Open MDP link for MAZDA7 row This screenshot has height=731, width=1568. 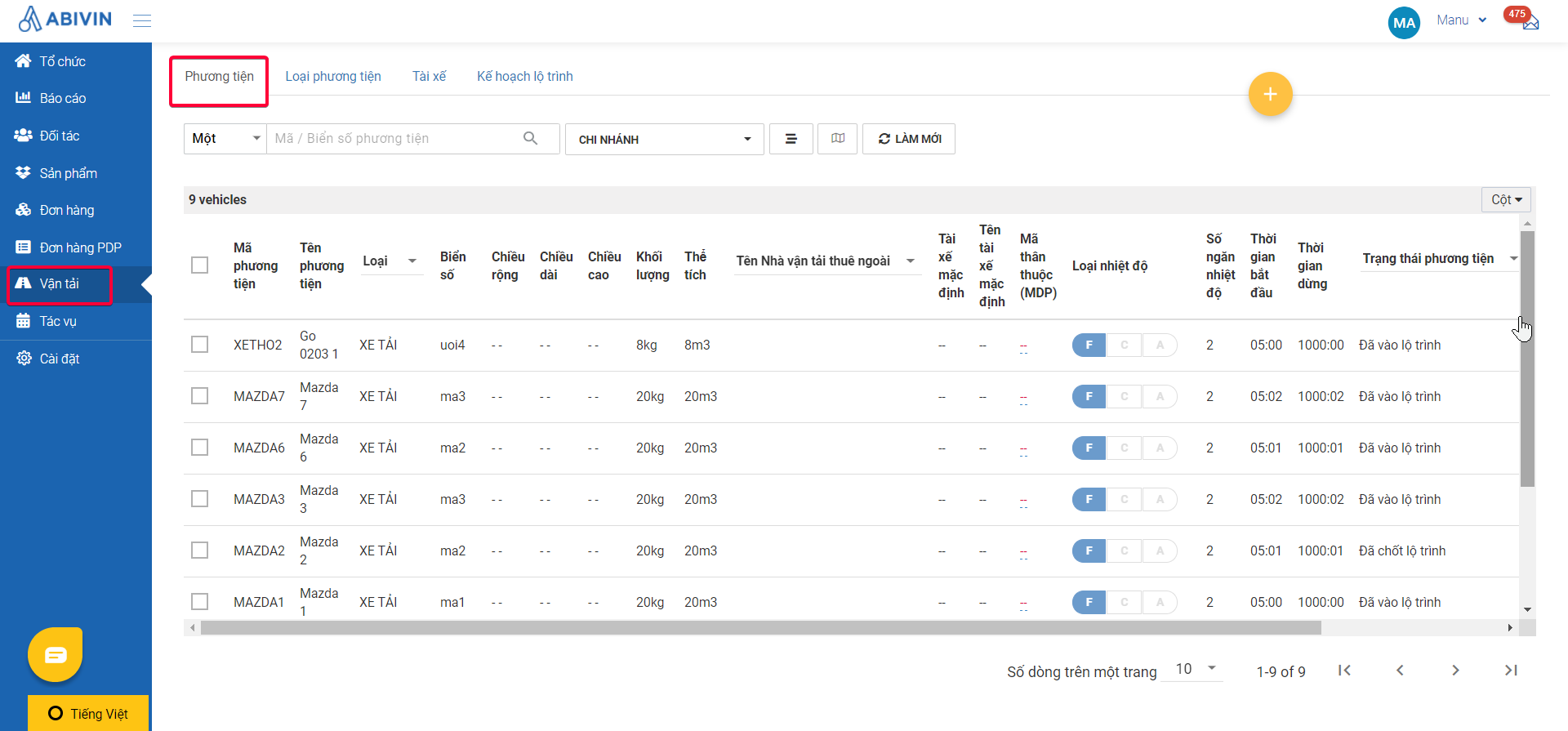(1023, 399)
